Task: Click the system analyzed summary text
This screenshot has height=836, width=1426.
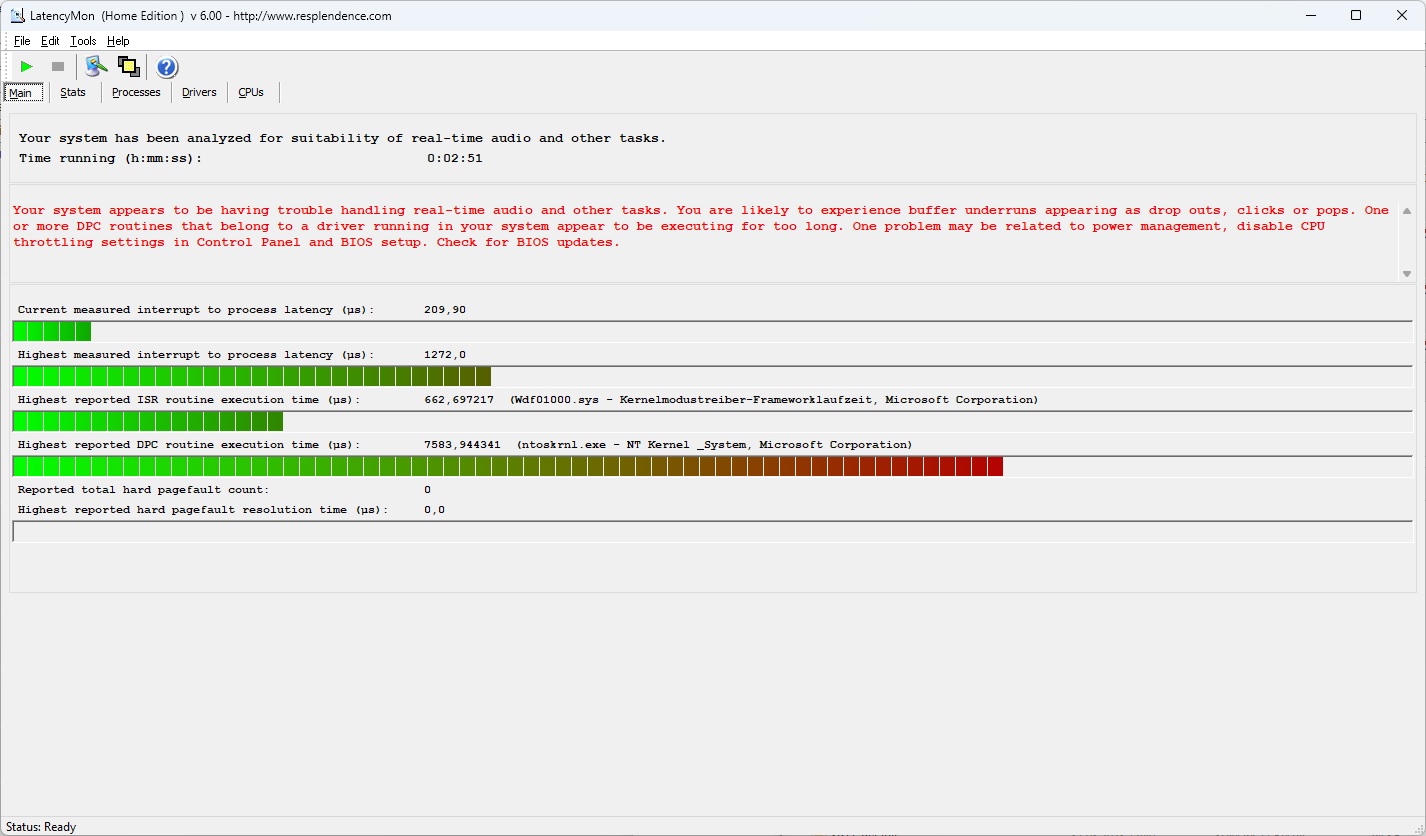Action: (342, 138)
